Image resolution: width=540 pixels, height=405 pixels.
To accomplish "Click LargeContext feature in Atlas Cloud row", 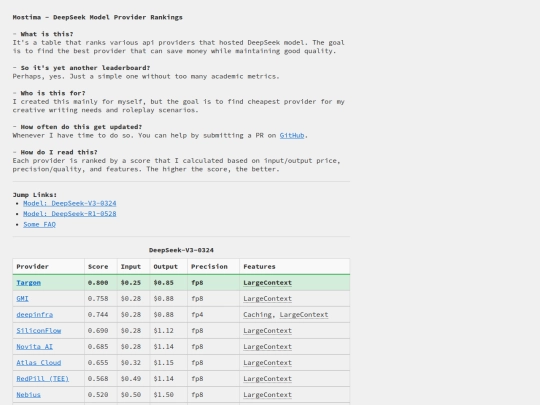I will click(267, 363).
